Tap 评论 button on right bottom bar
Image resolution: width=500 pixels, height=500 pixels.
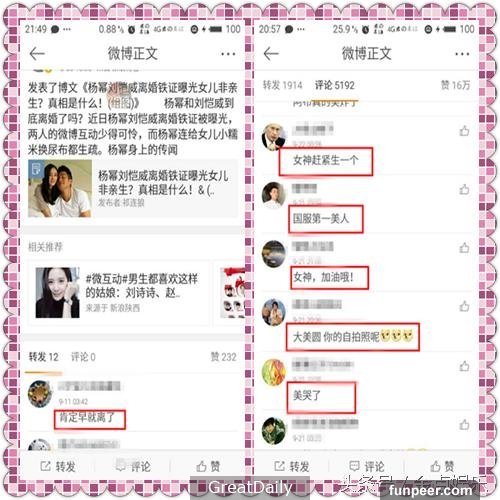click(x=366, y=466)
